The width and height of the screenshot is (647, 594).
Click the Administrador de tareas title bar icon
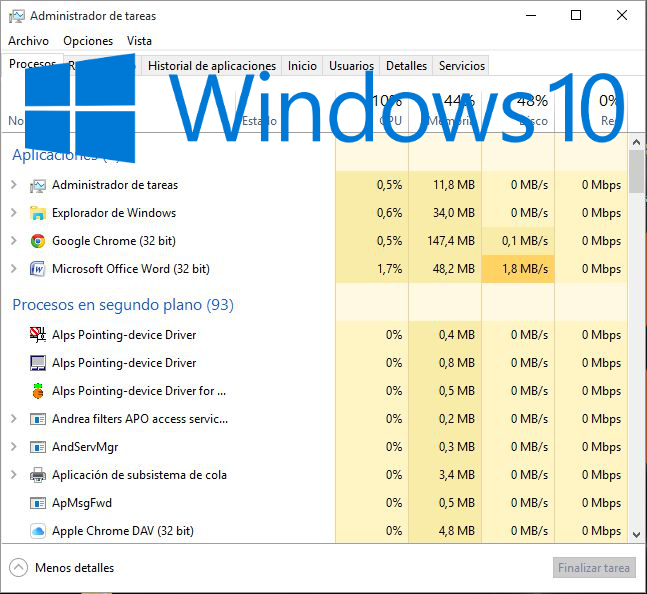[x=17, y=16]
